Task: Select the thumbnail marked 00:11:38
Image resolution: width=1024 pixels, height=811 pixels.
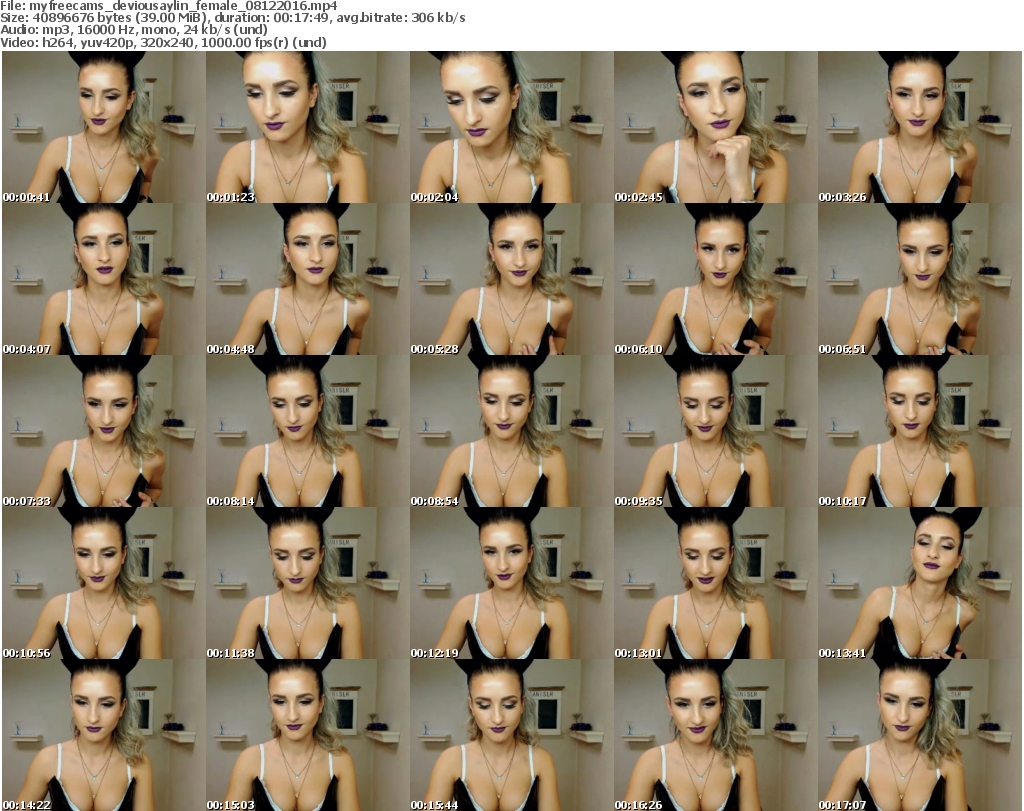Action: [x=307, y=583]
